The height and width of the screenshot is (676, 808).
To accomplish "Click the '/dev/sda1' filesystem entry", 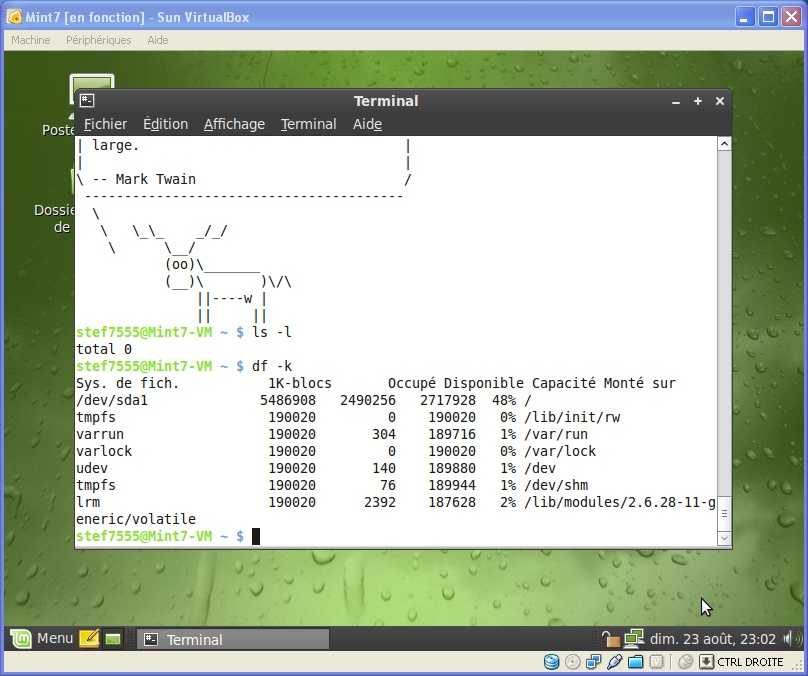I will pyautogui.click(x=112, y=400).
